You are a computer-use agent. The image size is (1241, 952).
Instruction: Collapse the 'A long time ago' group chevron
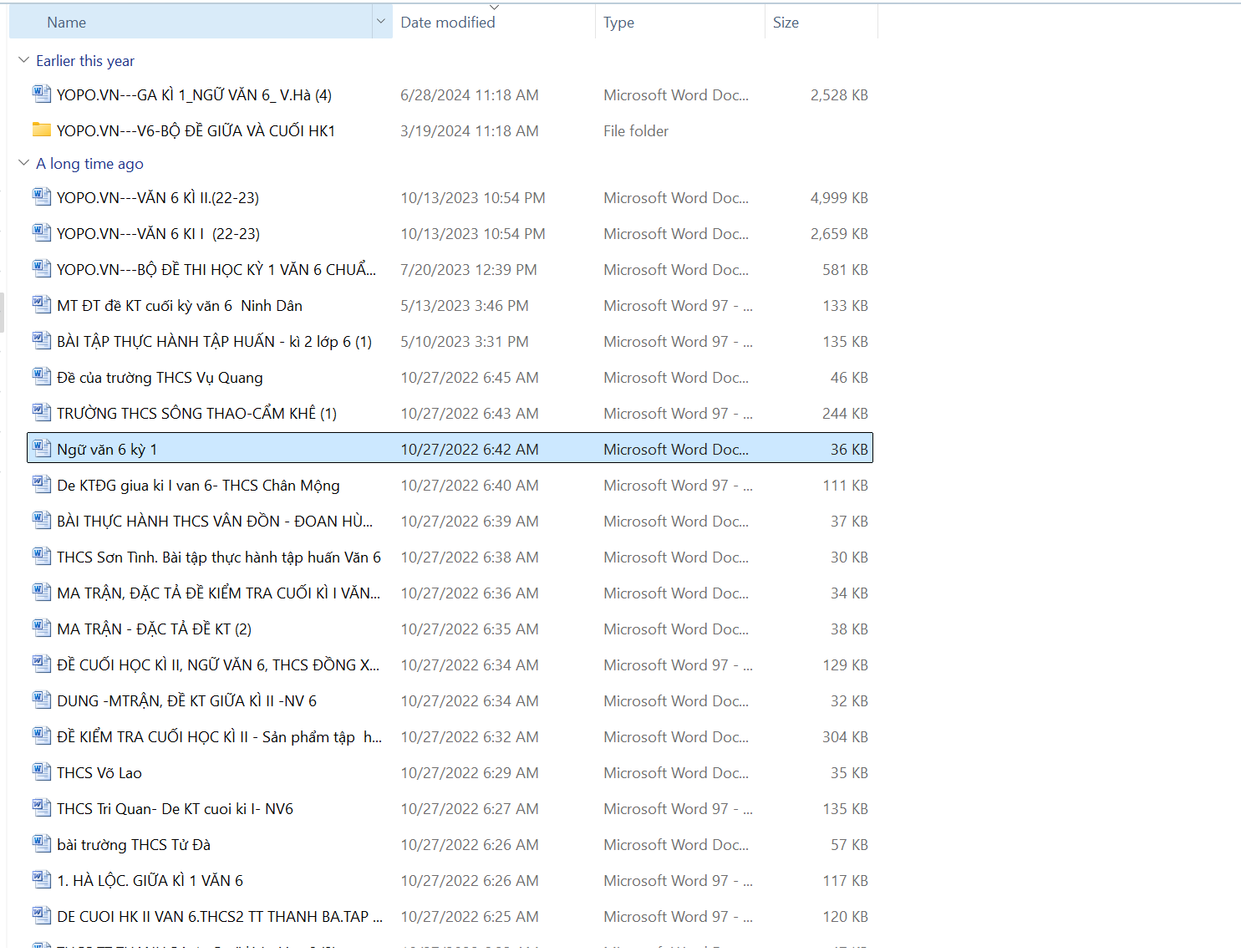23,163
